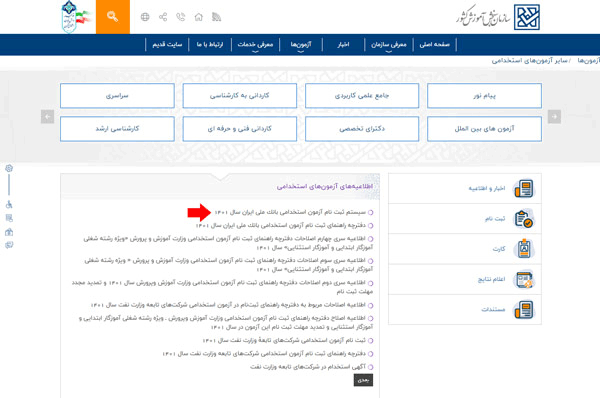Expand معرفی خدمات menu
Screen dimensions: 600x398
[255, 44]
